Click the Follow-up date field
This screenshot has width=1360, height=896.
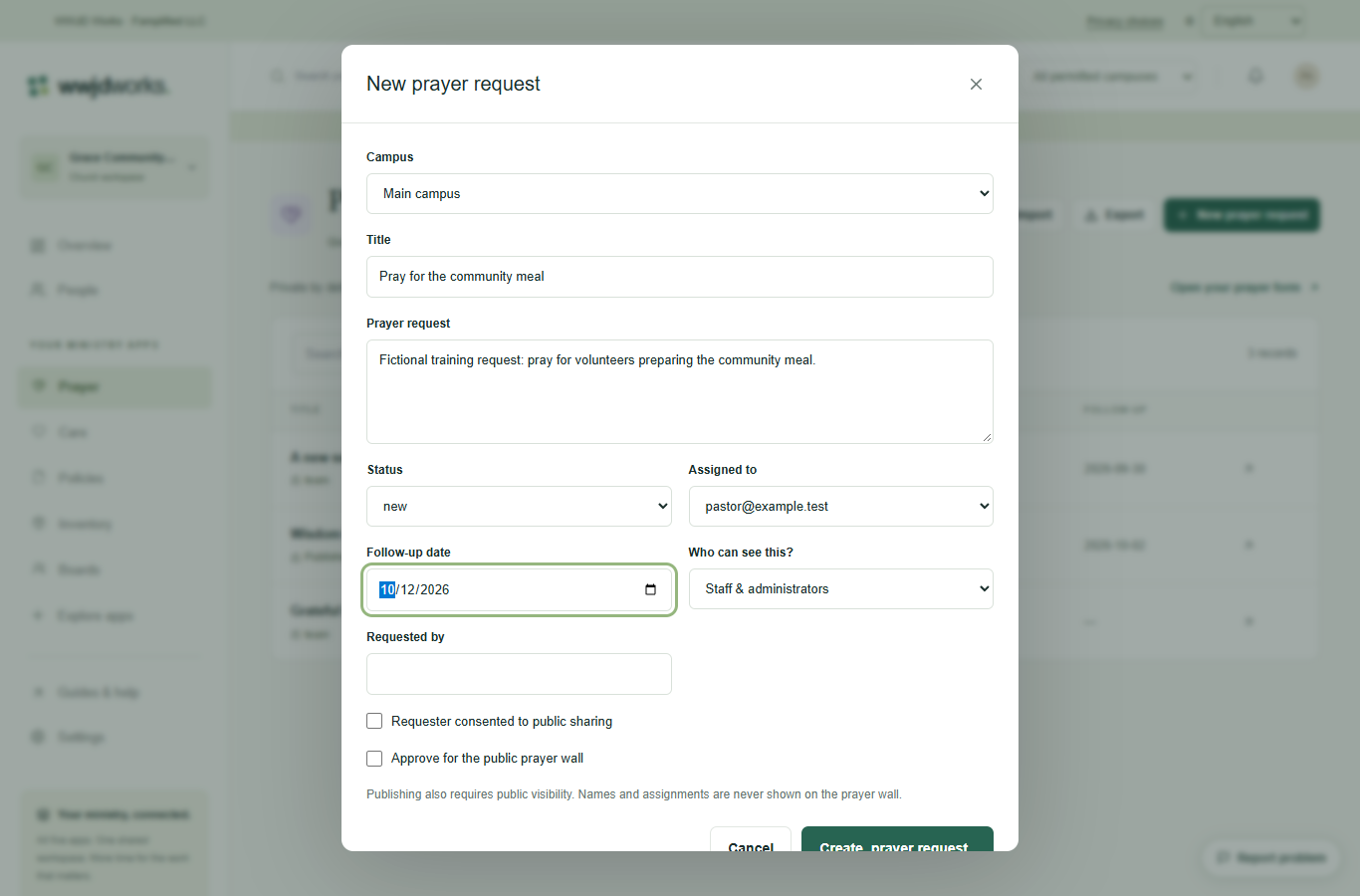(x=519, y=589)
